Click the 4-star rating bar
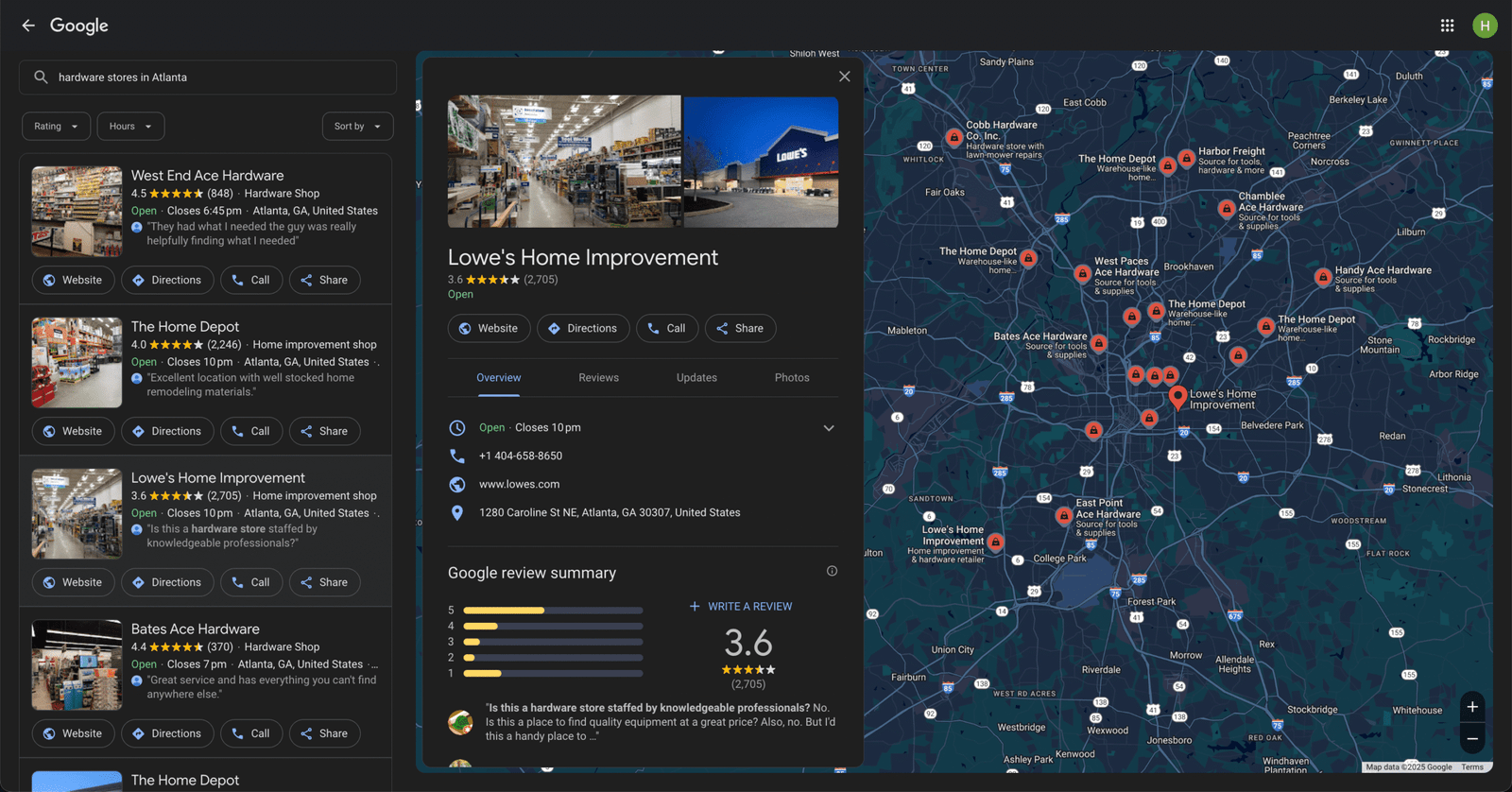1512x792 pixels. [553, 626]
